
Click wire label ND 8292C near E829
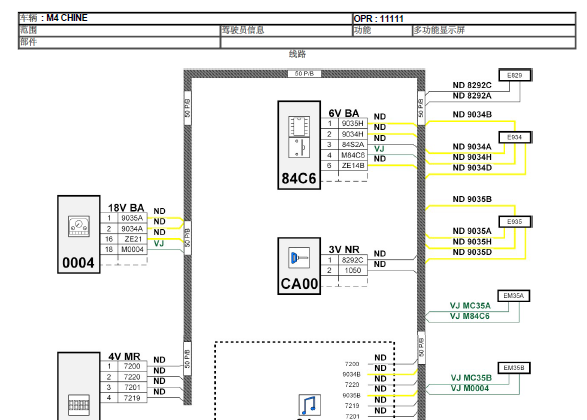[x=472, y=85]
